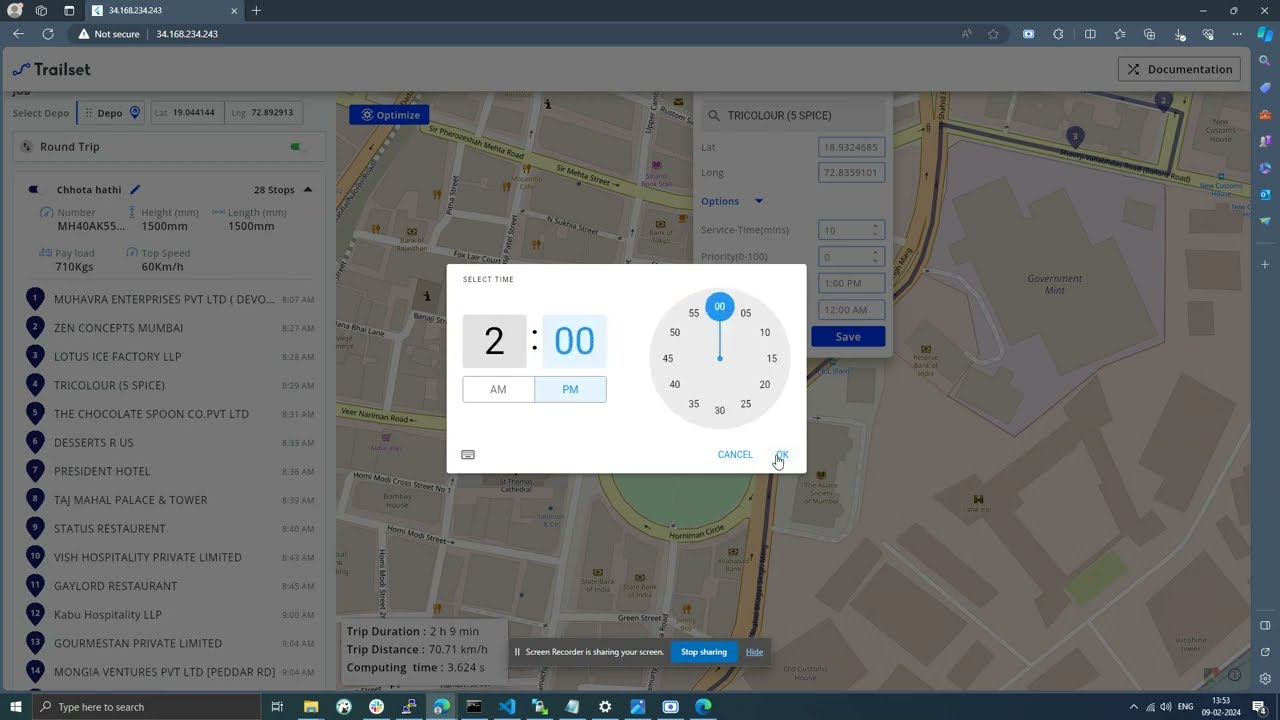
Task: Click Stop sharing button
Action: [x=704, y=652]
